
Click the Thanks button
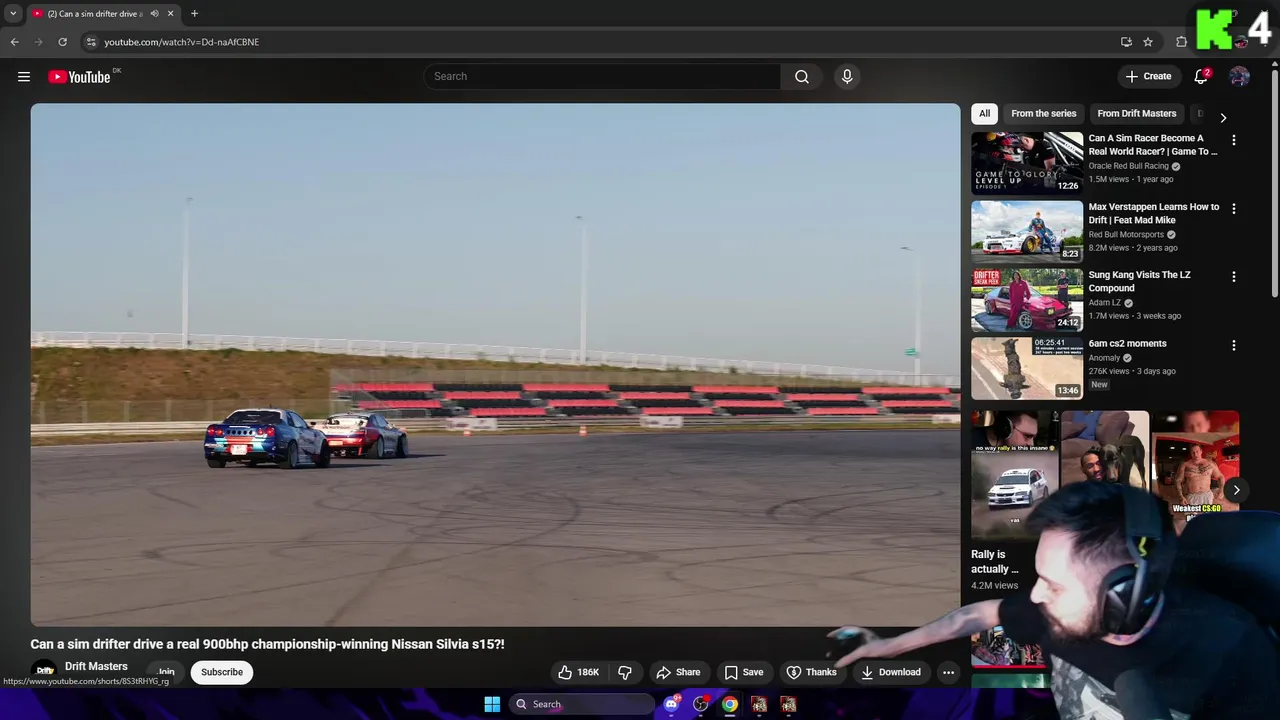(811, 672)
